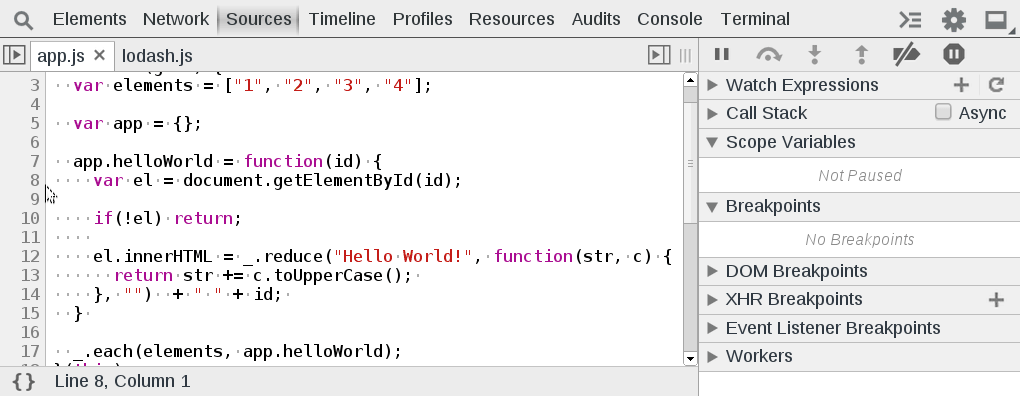Refresh watch expressions
The height and width of the screenshot is (396, 1020).
[x=996, y=85]
